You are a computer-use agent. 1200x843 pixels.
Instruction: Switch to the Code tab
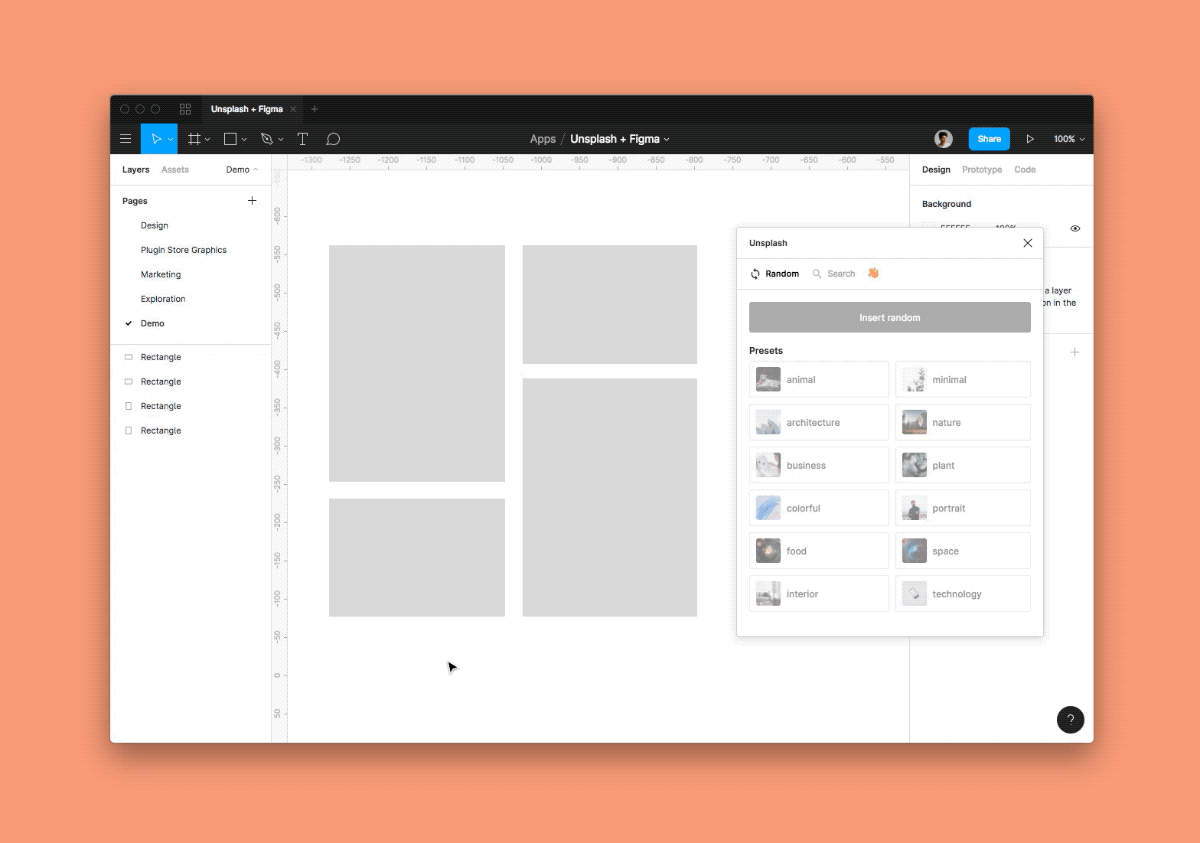pyautogui.click(x=1025, y=170)
